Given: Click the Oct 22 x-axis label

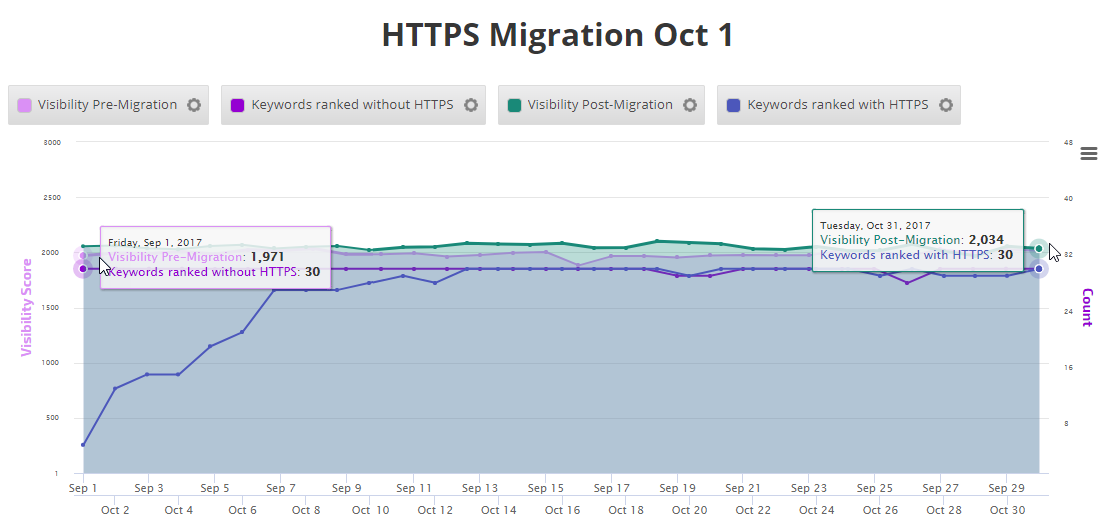Looking at the screenshot, I should point(754,511).
